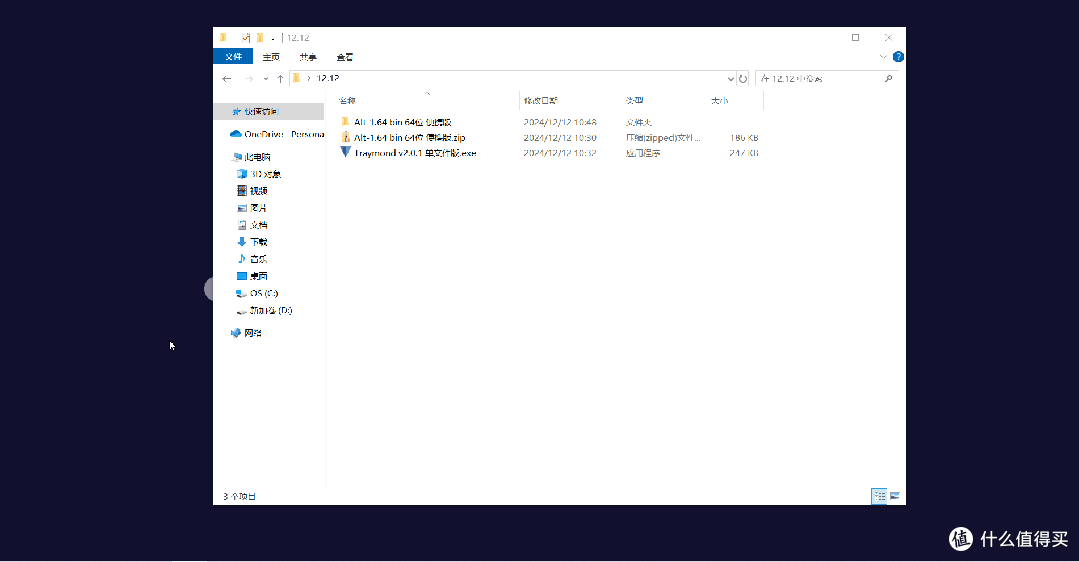
Task: Refresh the 12.12 folder view
Action: pos(743,78)
